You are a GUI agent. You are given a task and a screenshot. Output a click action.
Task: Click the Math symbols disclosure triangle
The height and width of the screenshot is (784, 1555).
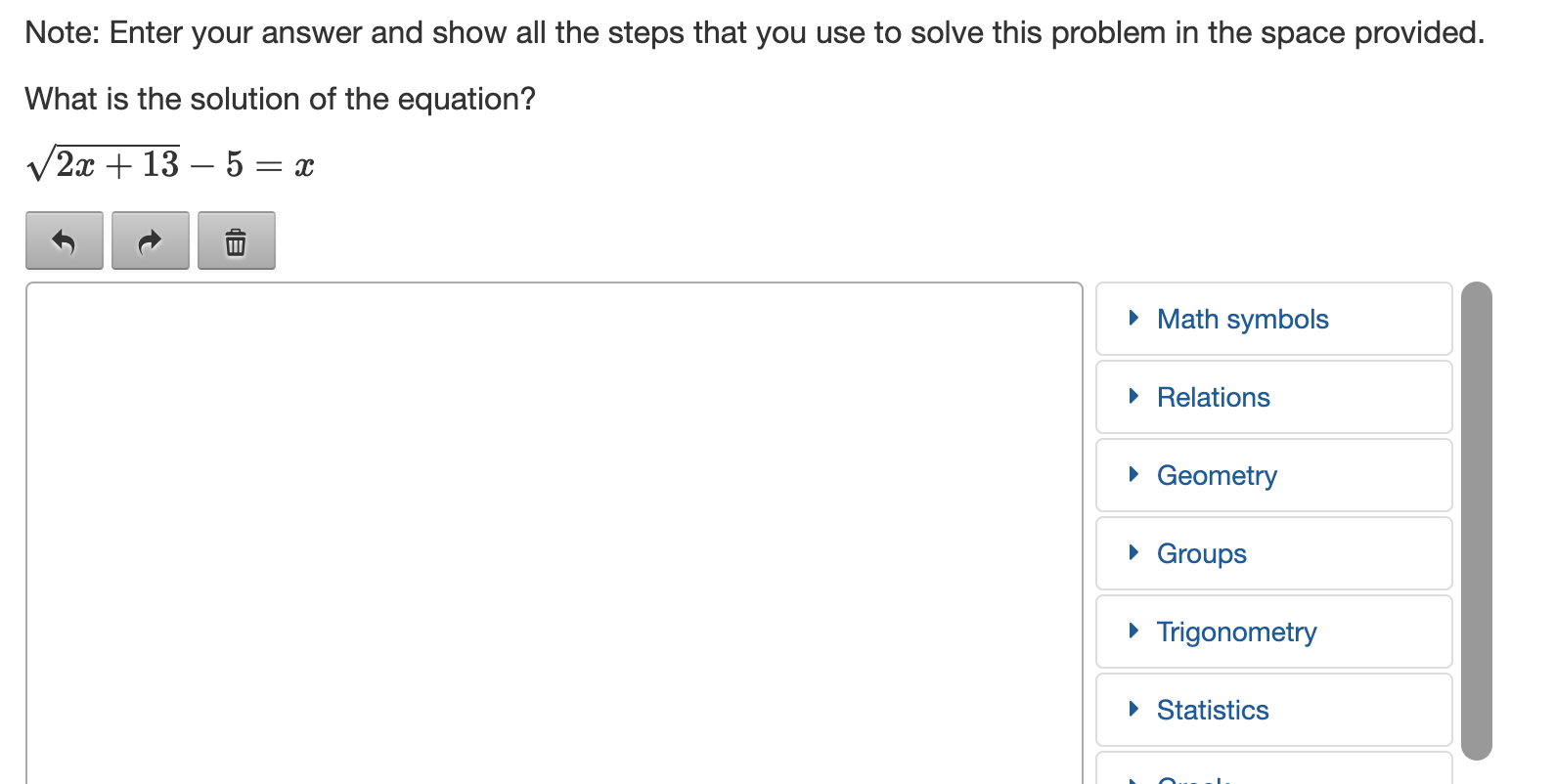tap(1133, 318)
